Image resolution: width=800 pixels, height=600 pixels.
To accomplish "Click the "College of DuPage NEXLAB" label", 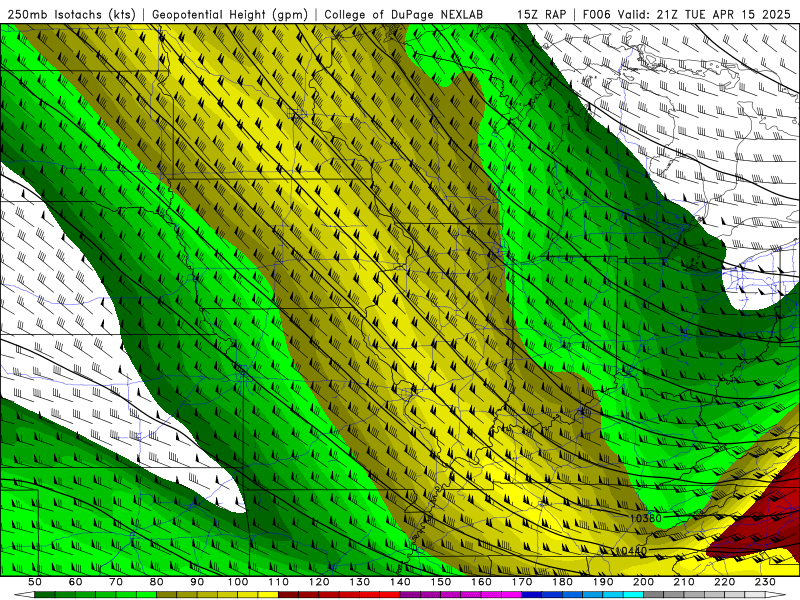I will [404, 14].
